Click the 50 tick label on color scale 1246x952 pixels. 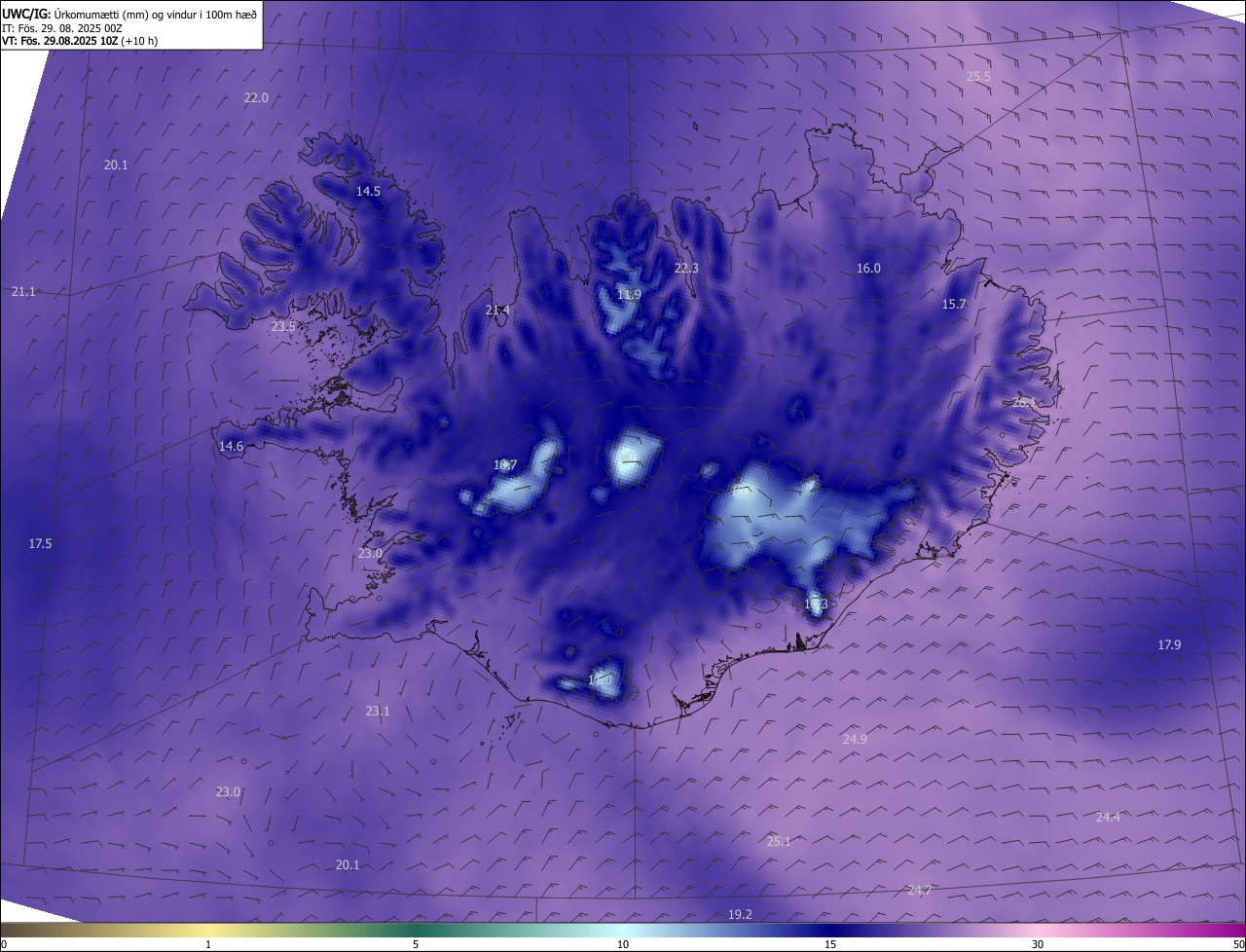click(x=1238, y=945)
